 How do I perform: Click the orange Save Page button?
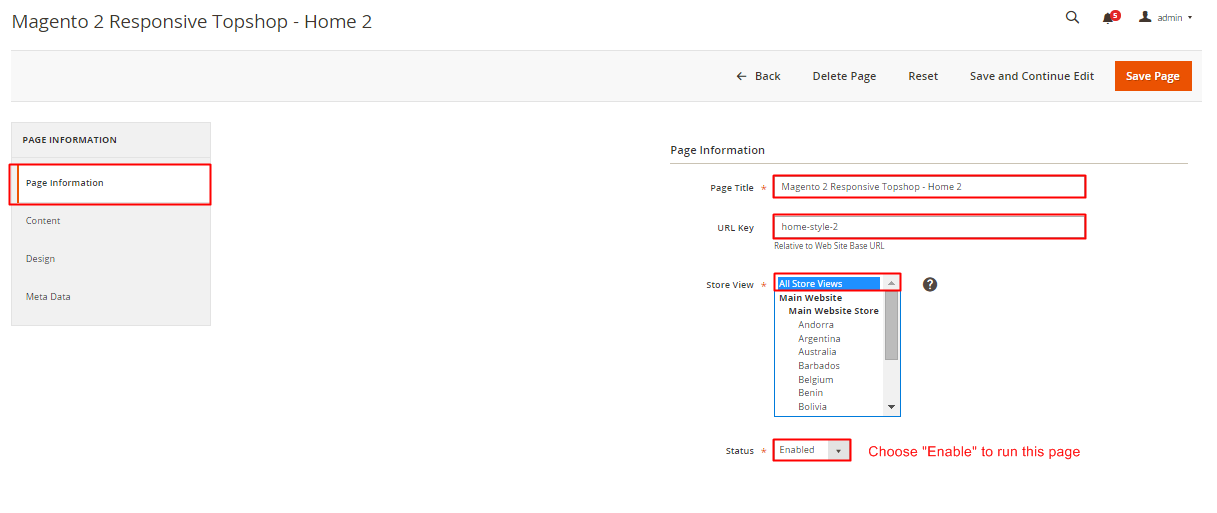pos(1153,76)
